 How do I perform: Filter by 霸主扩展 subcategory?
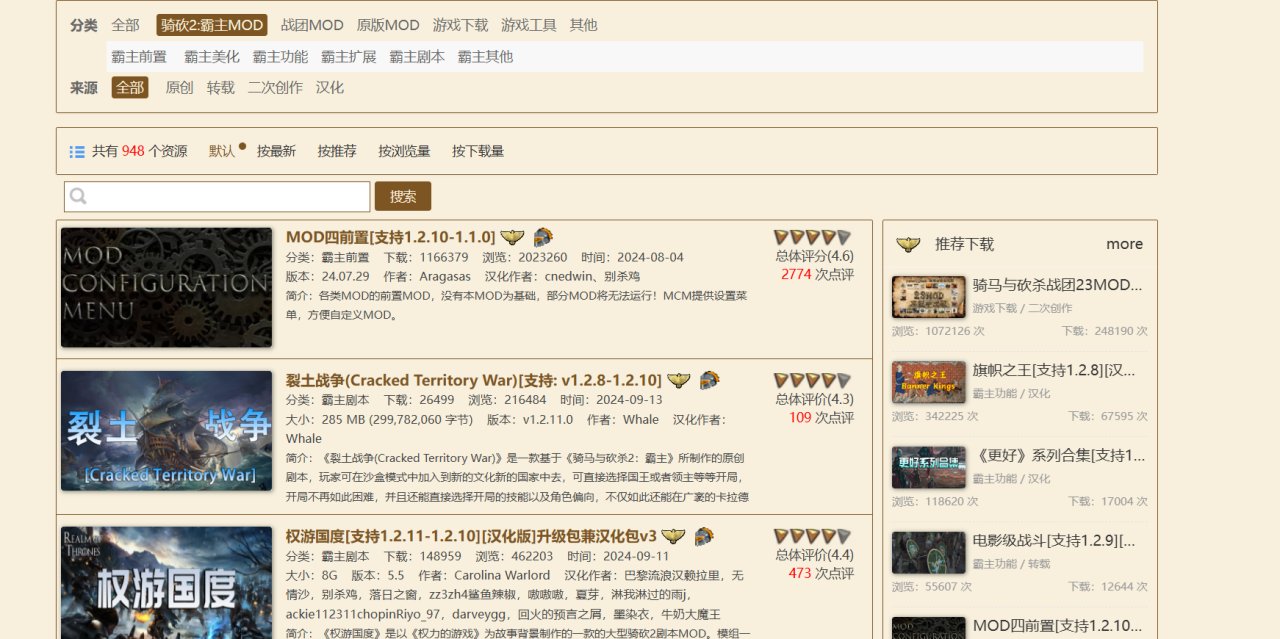click(x=348, y=57)
